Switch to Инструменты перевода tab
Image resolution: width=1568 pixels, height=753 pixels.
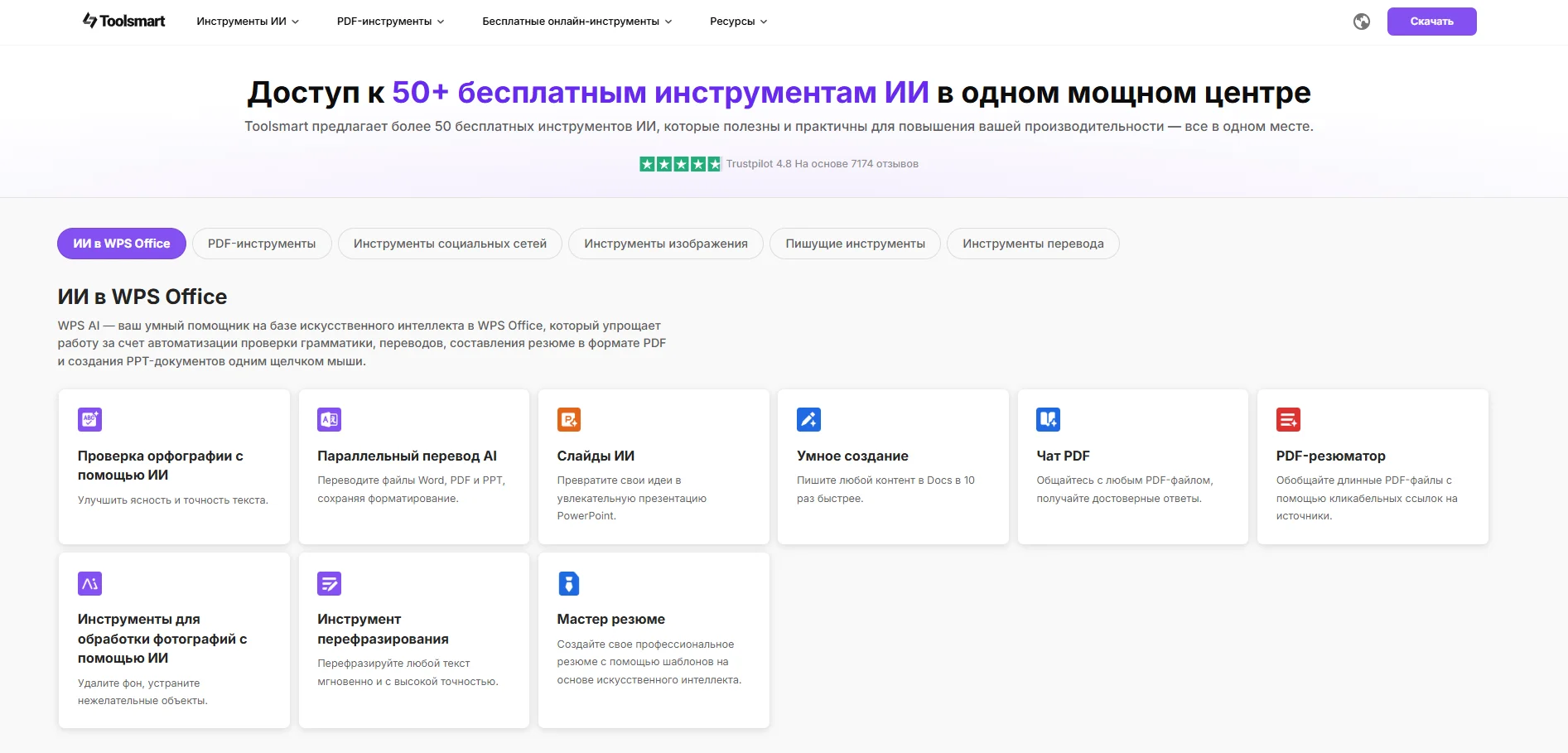(x=1033, y=244)
